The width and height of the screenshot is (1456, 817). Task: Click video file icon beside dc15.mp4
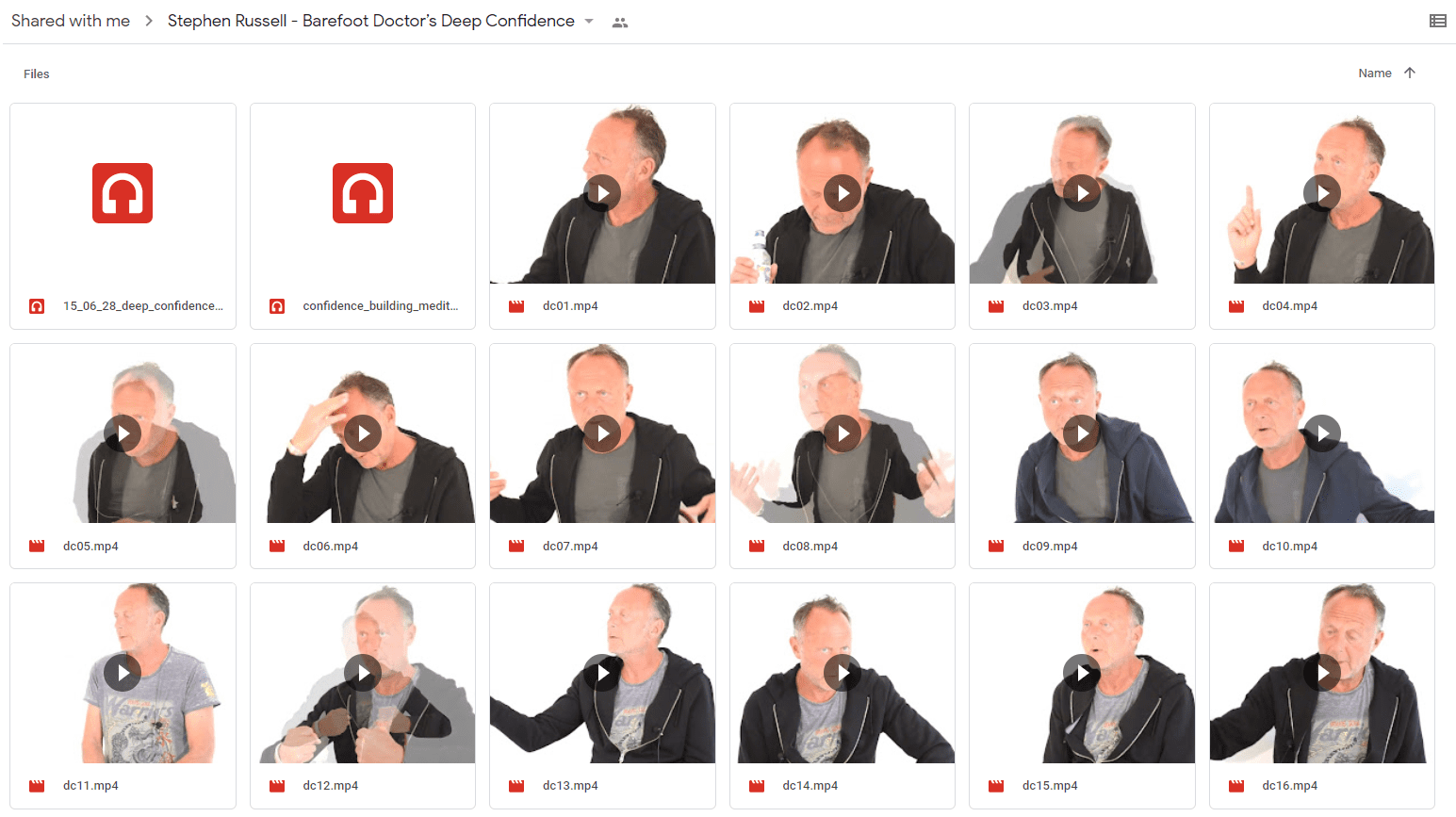(996, 786)
